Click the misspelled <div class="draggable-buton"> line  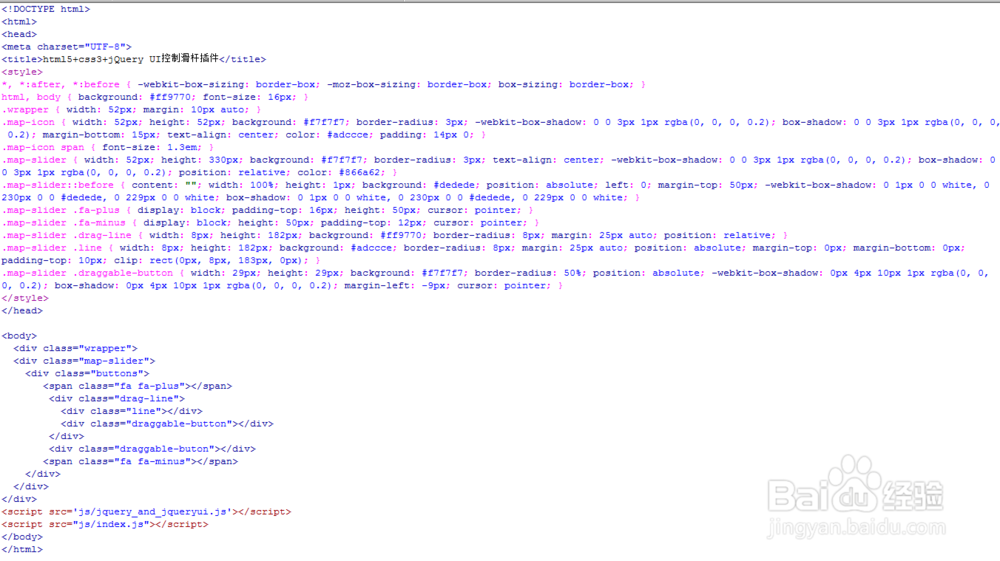(x=152, y=449)
